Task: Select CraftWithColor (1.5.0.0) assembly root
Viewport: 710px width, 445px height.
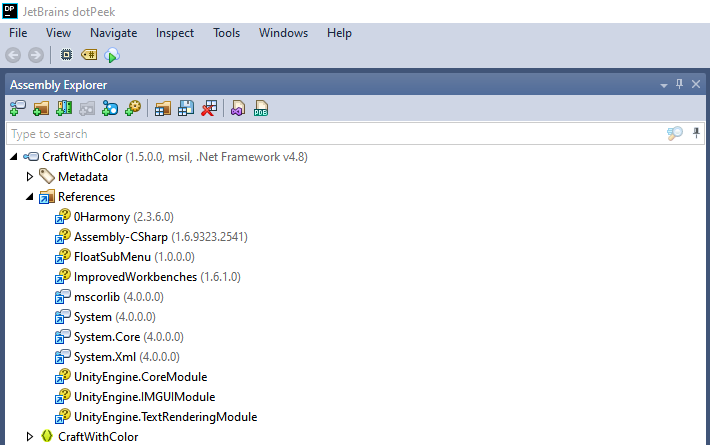Action: click(x=175, y=157)
